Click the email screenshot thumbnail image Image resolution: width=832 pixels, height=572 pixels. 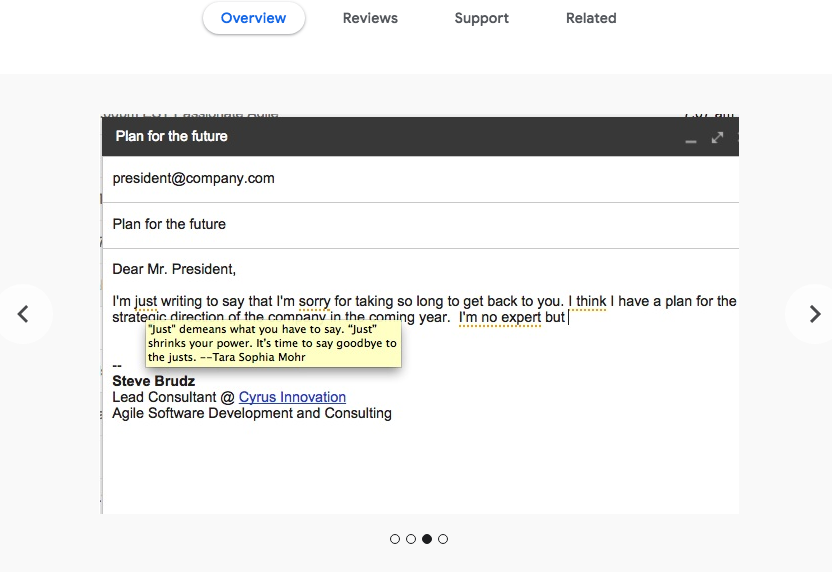[420, 313]
